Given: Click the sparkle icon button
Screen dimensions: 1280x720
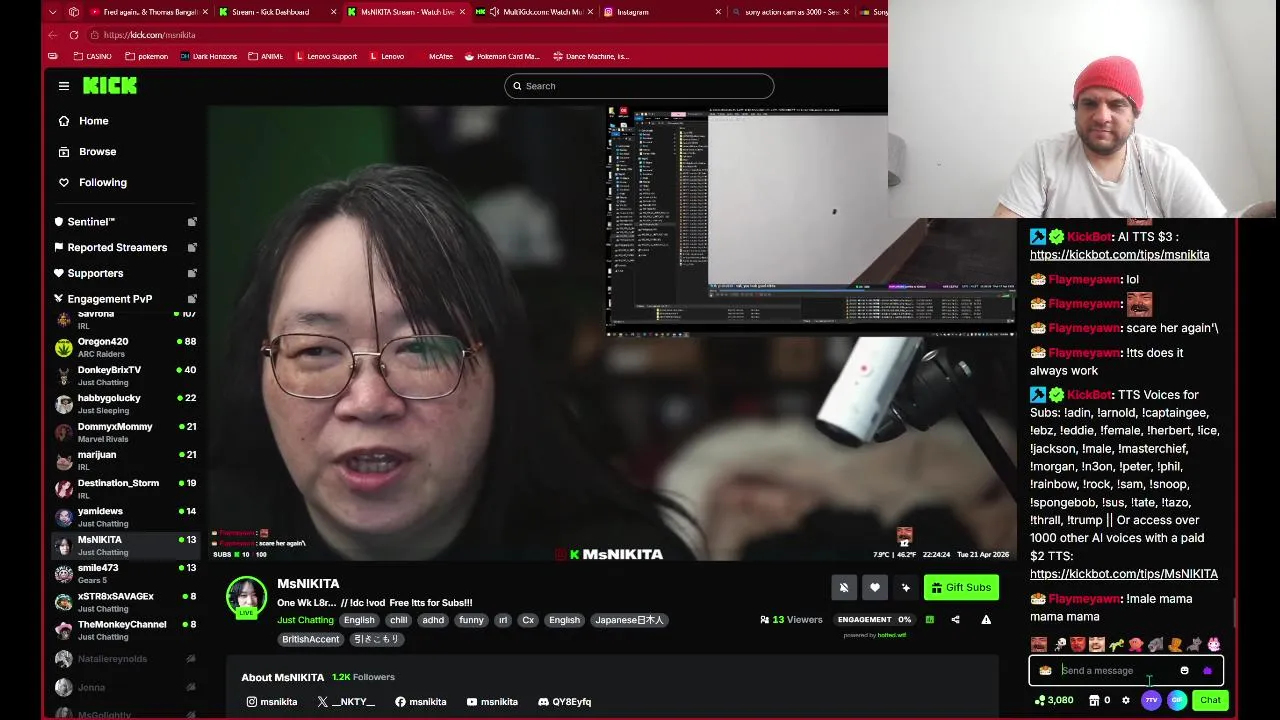Looking at the screenshot, I should (x=906, y=588).
